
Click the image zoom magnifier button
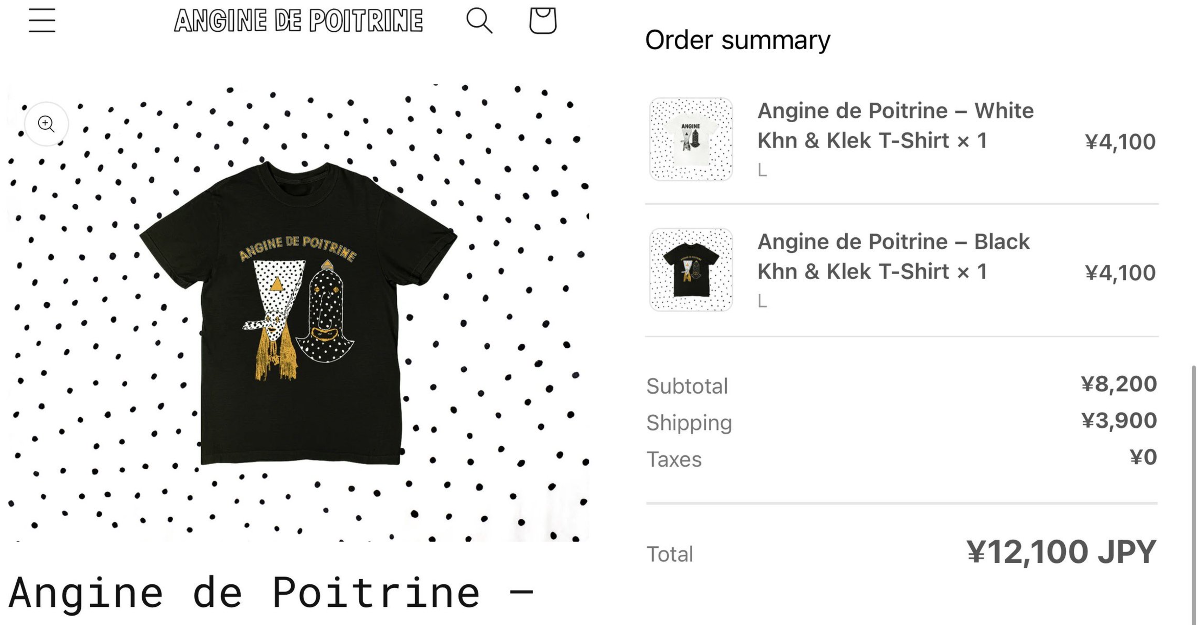point(46,124)
